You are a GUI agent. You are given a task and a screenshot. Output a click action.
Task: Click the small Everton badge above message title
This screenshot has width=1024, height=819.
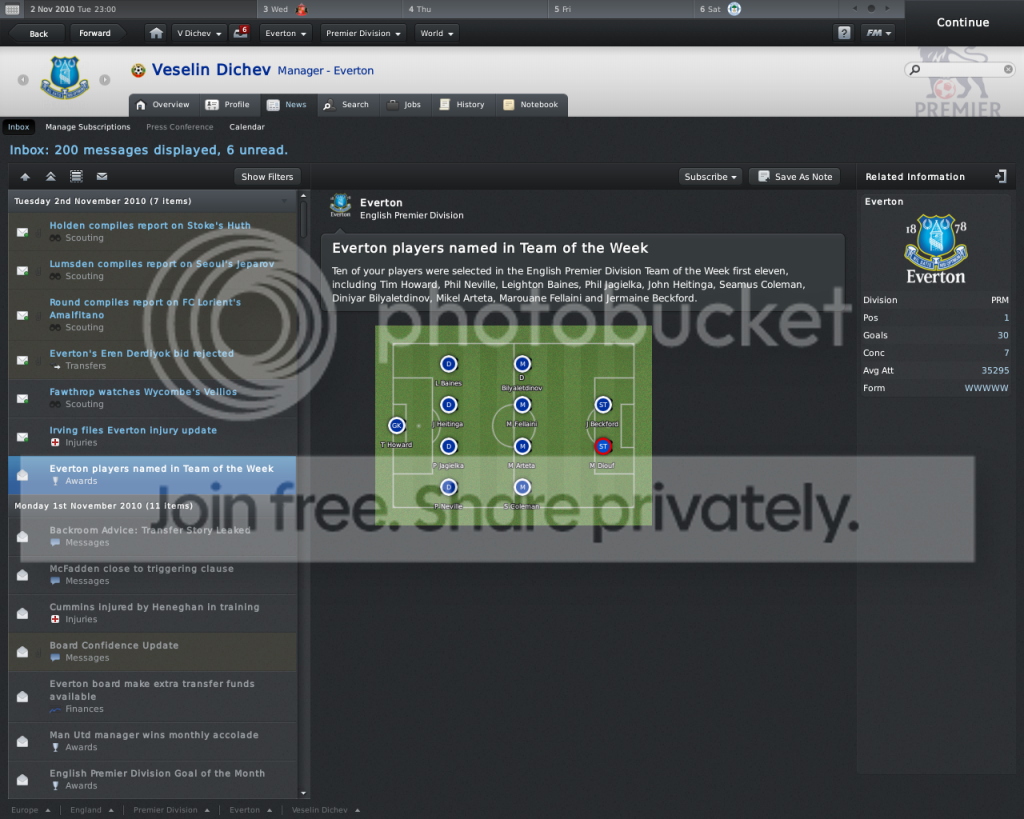point(340,206)
